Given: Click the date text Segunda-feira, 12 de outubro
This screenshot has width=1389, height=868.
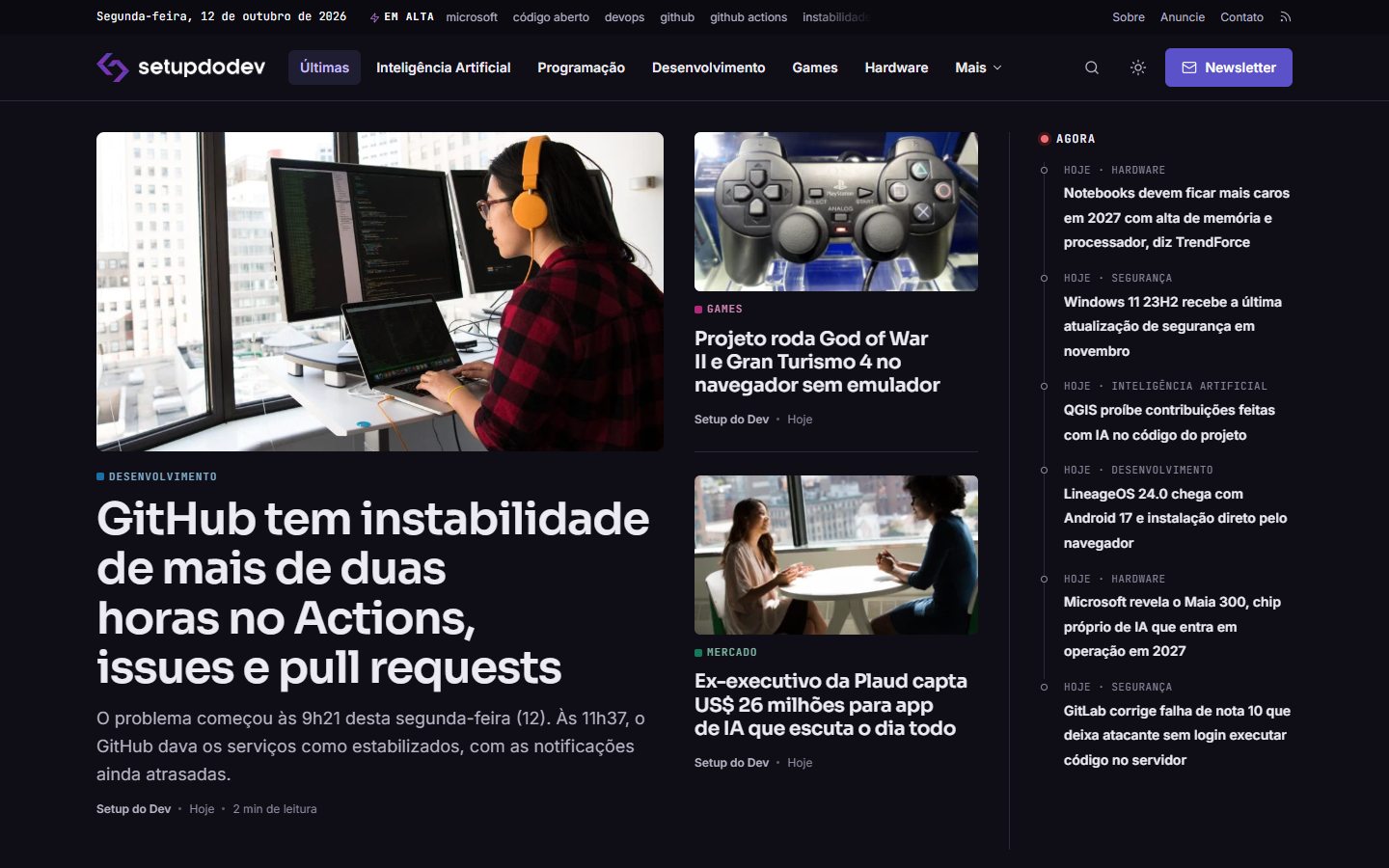Looking at the screenshot, I should click(221, 16).
